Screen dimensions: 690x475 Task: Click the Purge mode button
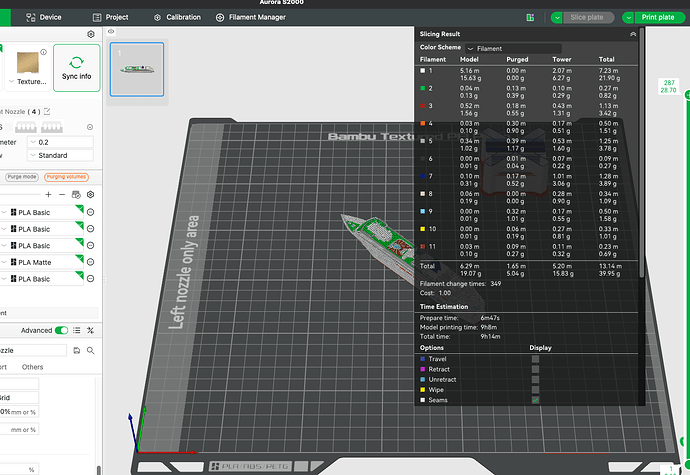point(22,177)
